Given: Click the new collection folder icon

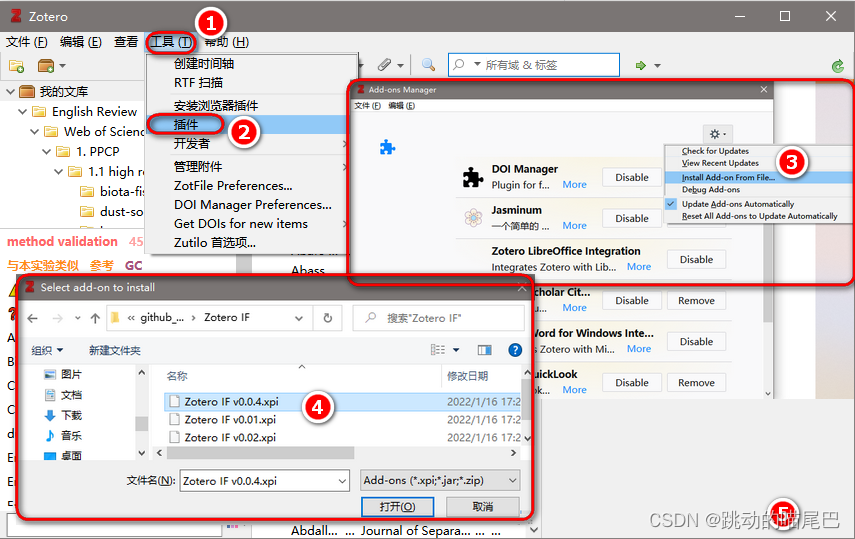Looking at the screenshot, I should coord(16,66).
